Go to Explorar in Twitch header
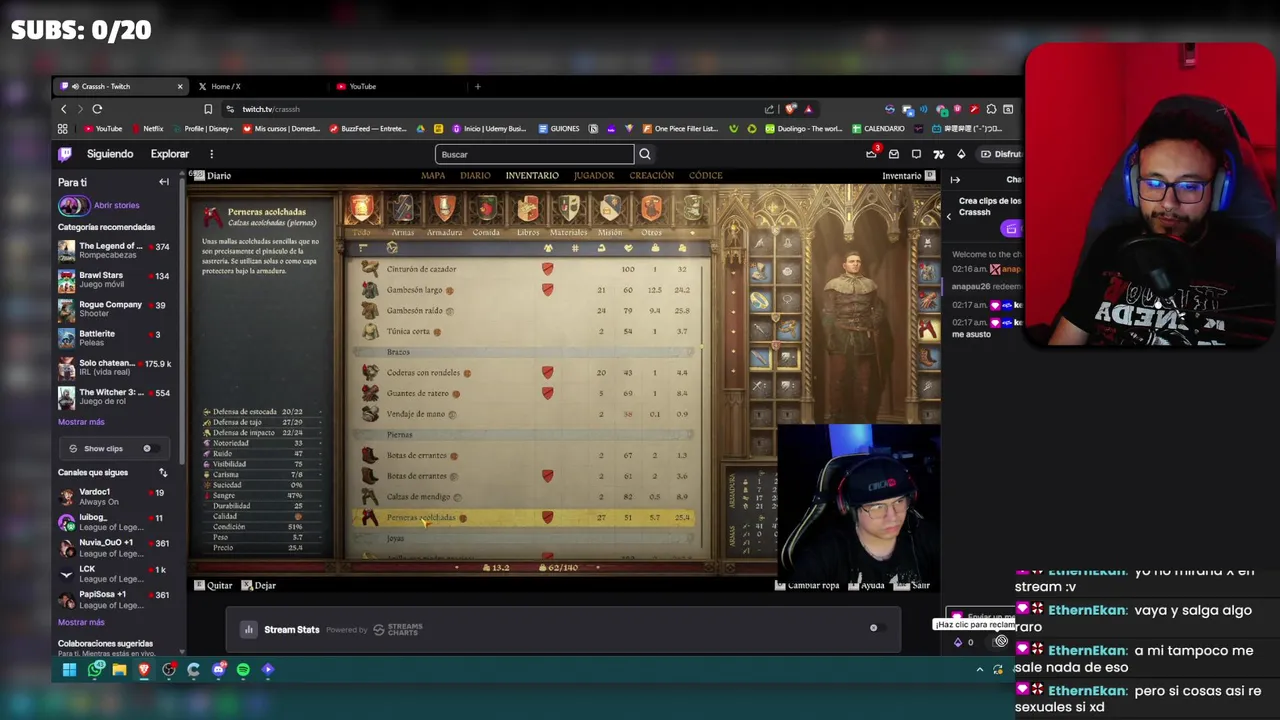The image size is (1280, 720). pos(170,154)
